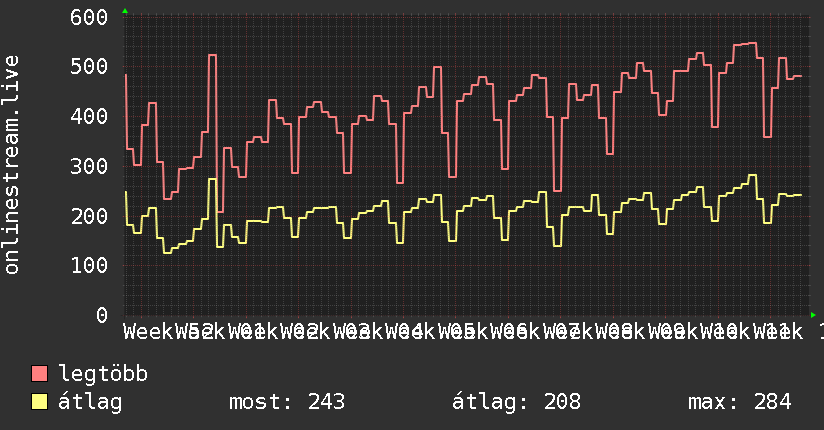824x430 pixels.
Task: Click the yellow átlag legend color swatch
Action: click(x=39, y=402)
